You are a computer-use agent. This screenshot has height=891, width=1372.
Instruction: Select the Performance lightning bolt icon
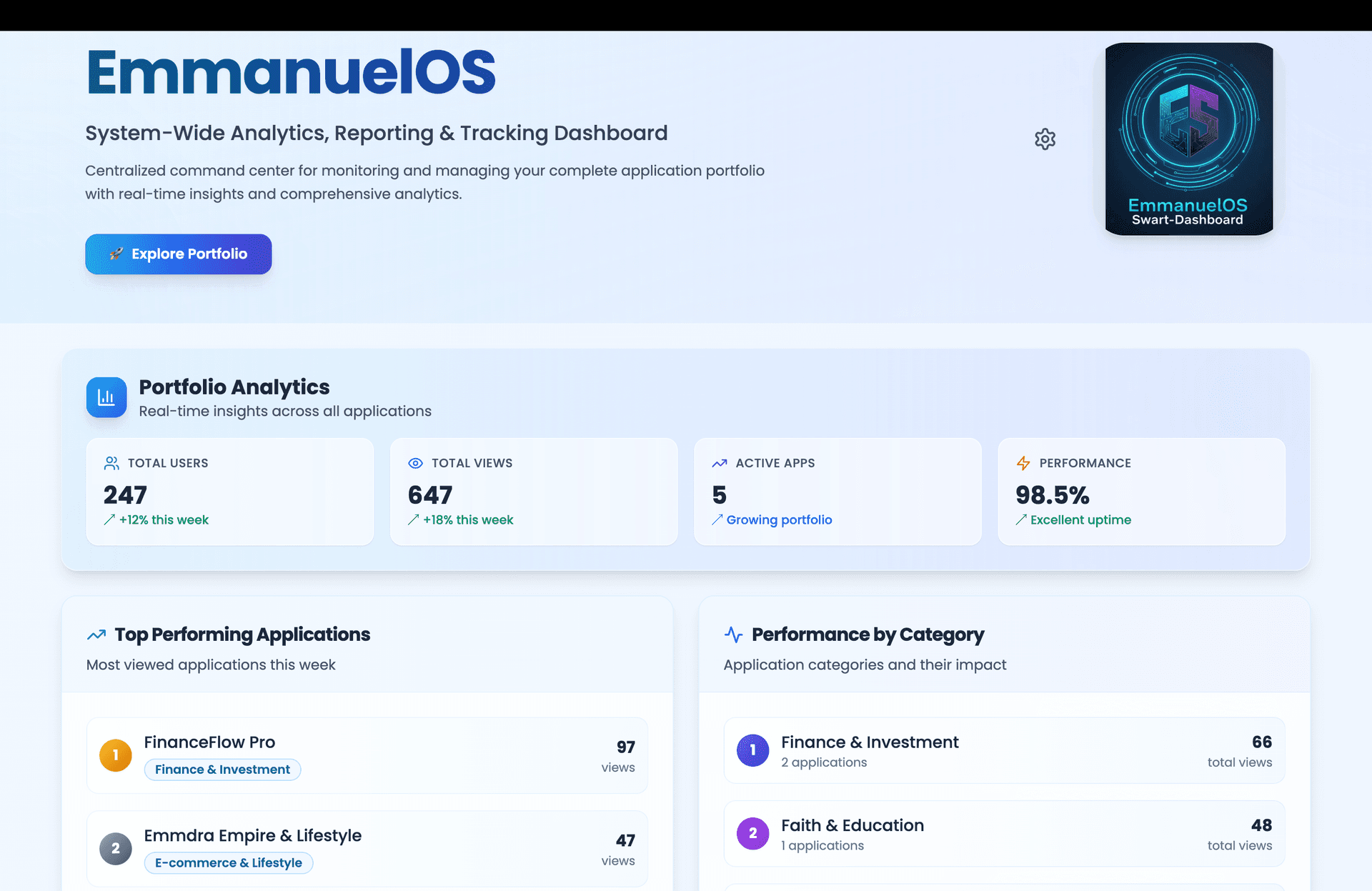click(1023, 463)
